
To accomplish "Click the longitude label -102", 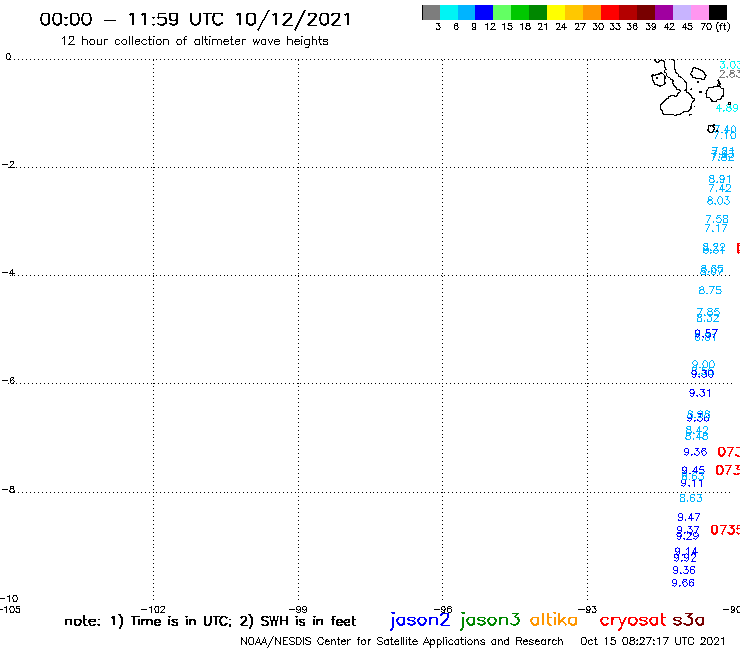I will pyautogui.click(x=153, y=609).
